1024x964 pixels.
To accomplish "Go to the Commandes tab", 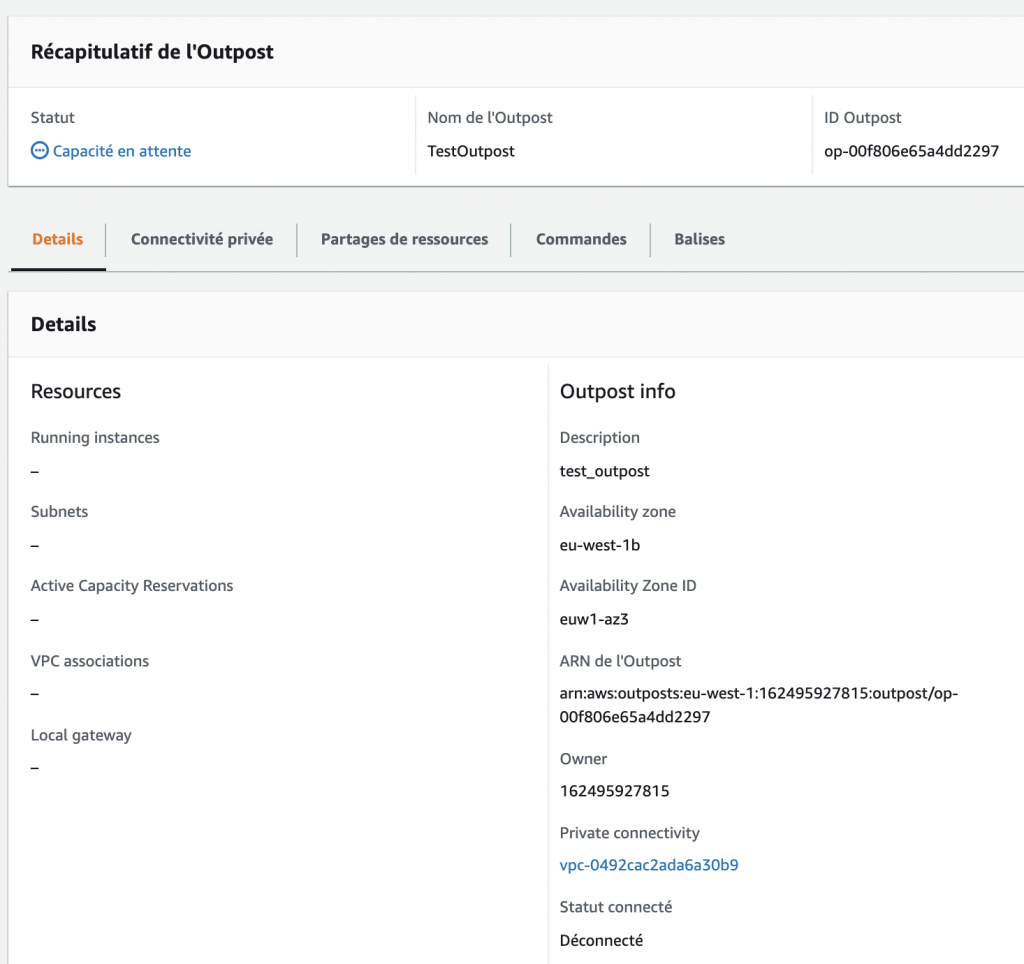I will [x=581, y=239].
